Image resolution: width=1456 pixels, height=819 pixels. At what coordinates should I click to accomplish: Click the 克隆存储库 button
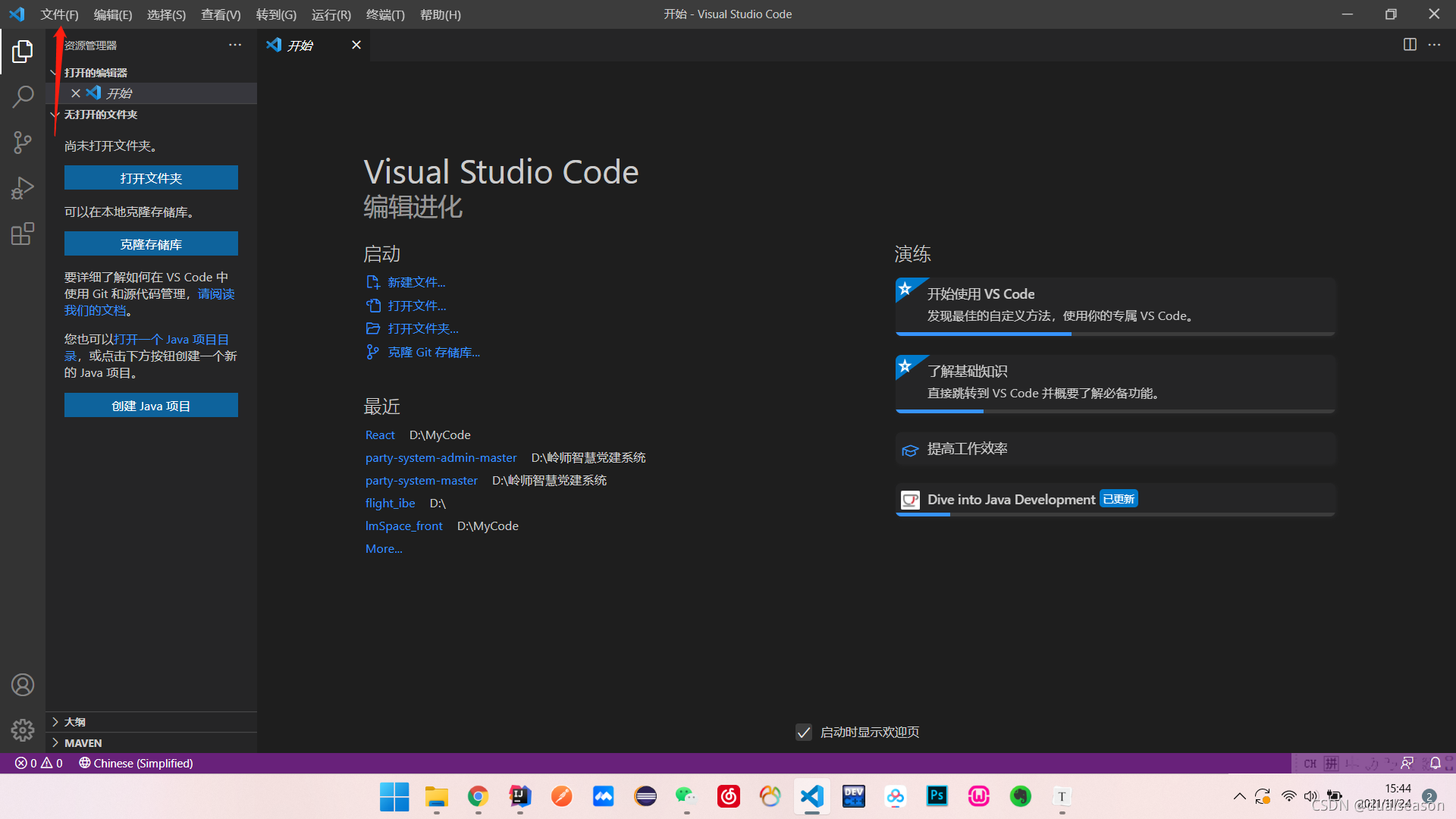click(x=151, y=244)
